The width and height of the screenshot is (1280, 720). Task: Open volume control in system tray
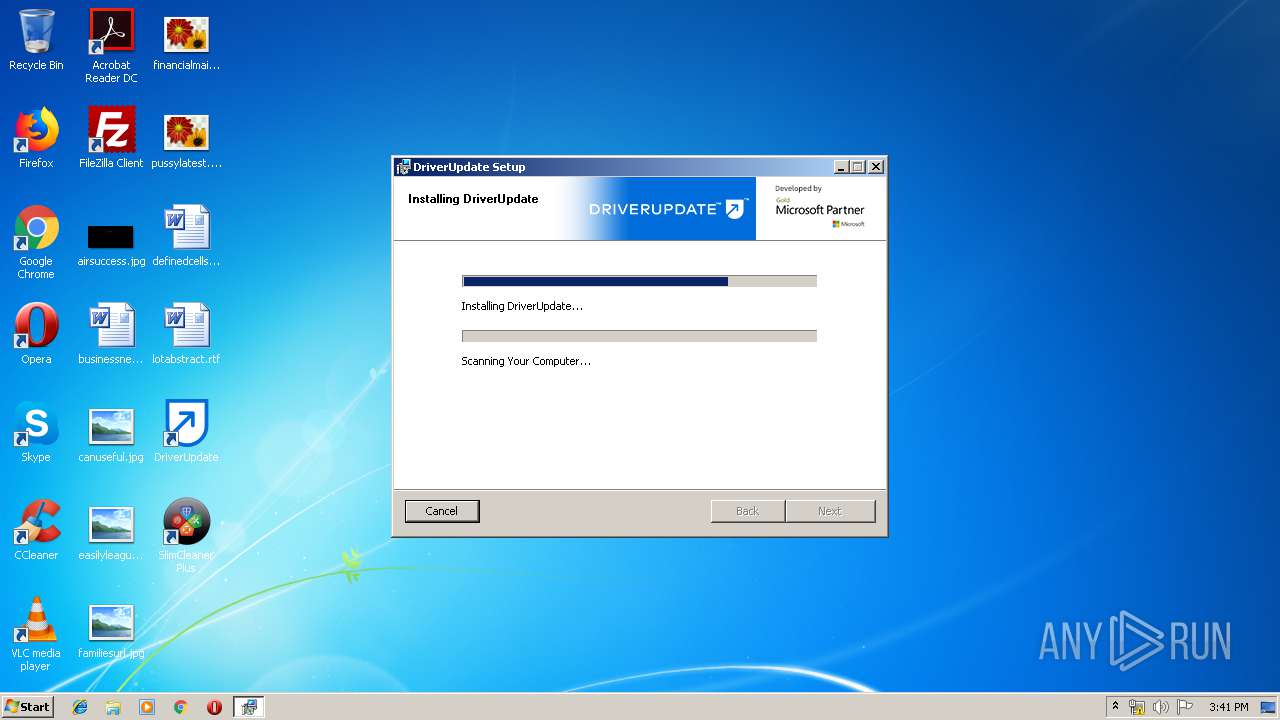click(x=1160, y=707)
